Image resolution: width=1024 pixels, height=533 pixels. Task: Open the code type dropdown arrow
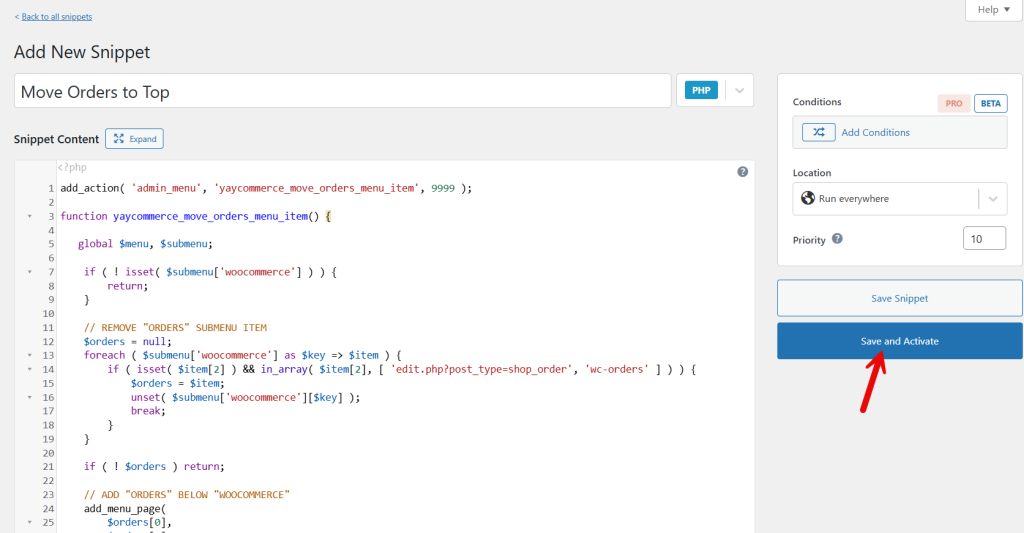pos(739,91)
